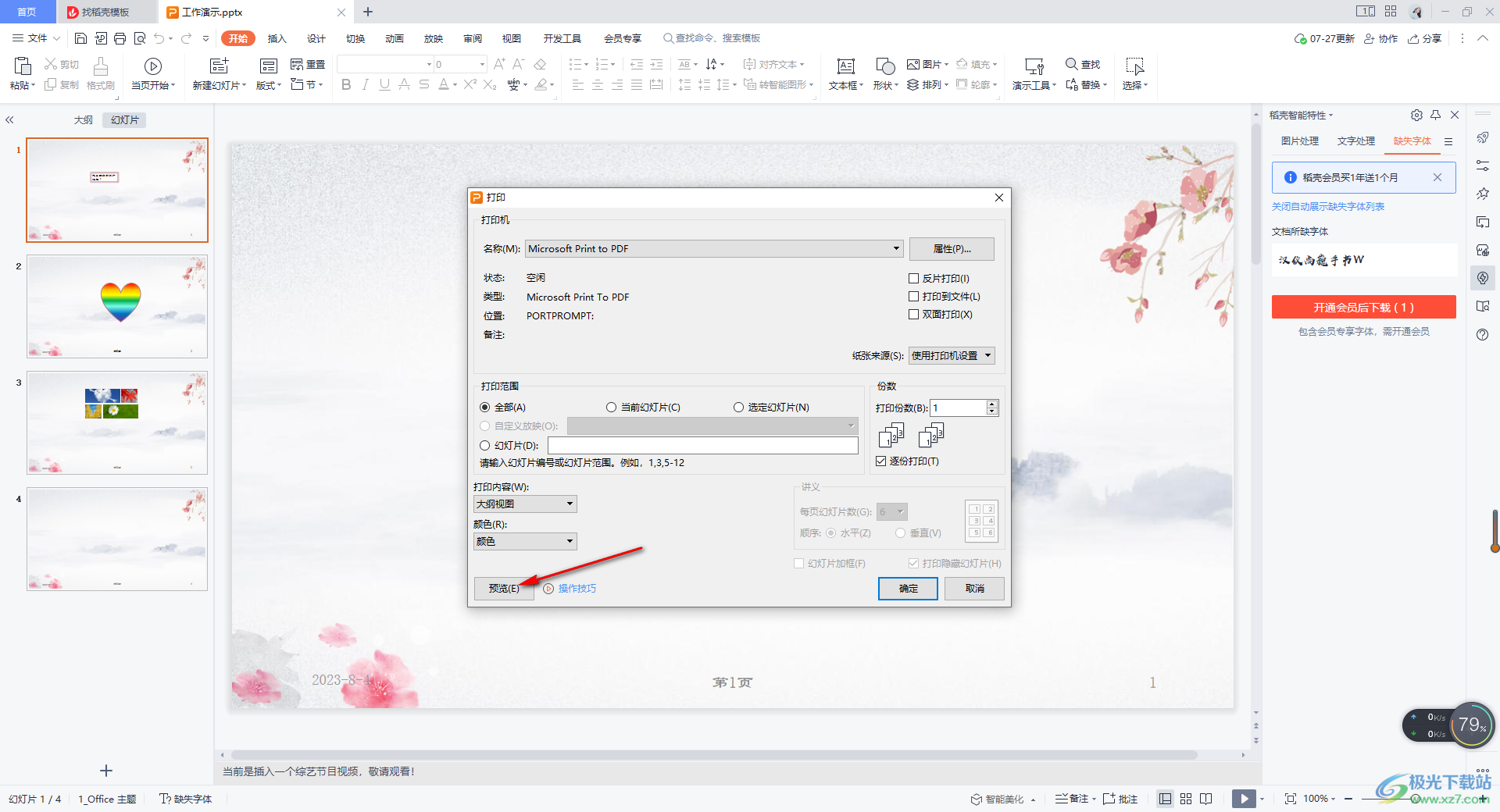The image size is (1500, 812).
Task: Open the zoom level 100% dropdown
Action: pyautogui.click(x=1319, y=799)
